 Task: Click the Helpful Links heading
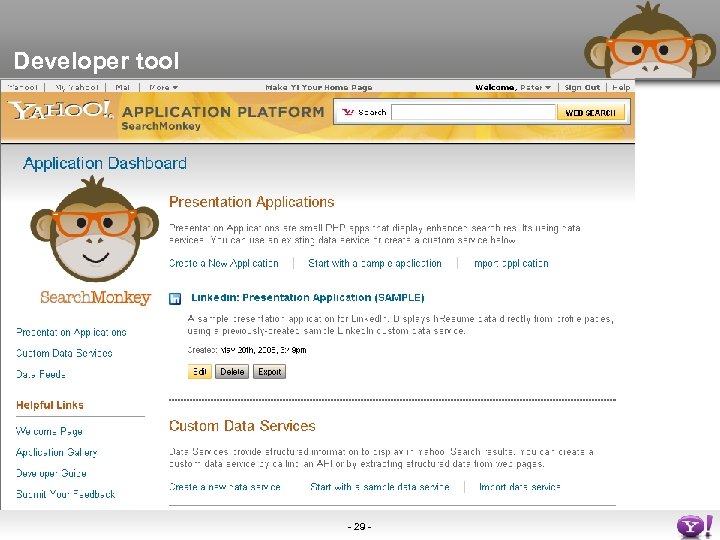[x=50, y=405]
